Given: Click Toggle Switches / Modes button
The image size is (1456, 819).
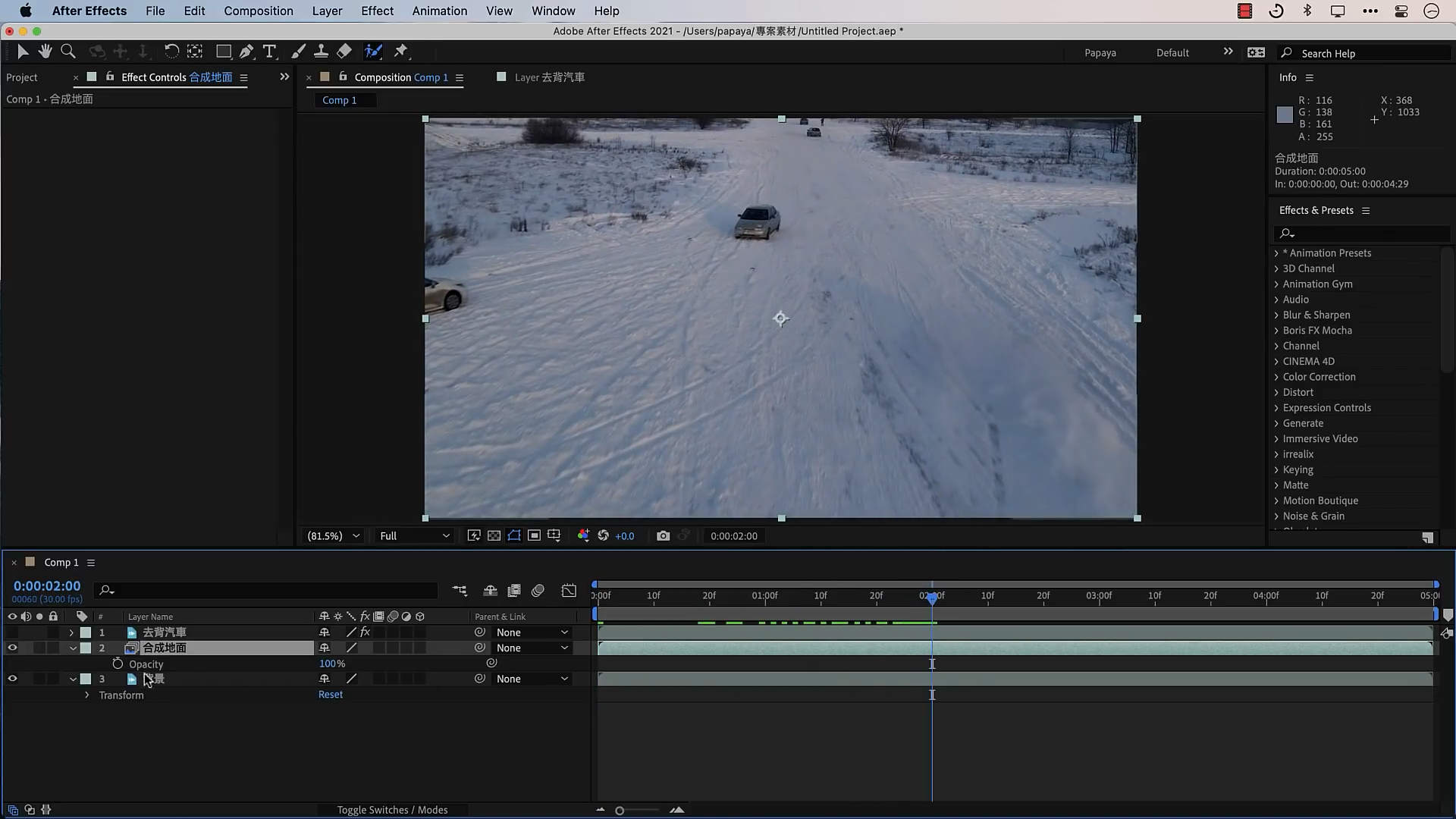Looking at the screenshot, I should point(392,810).
